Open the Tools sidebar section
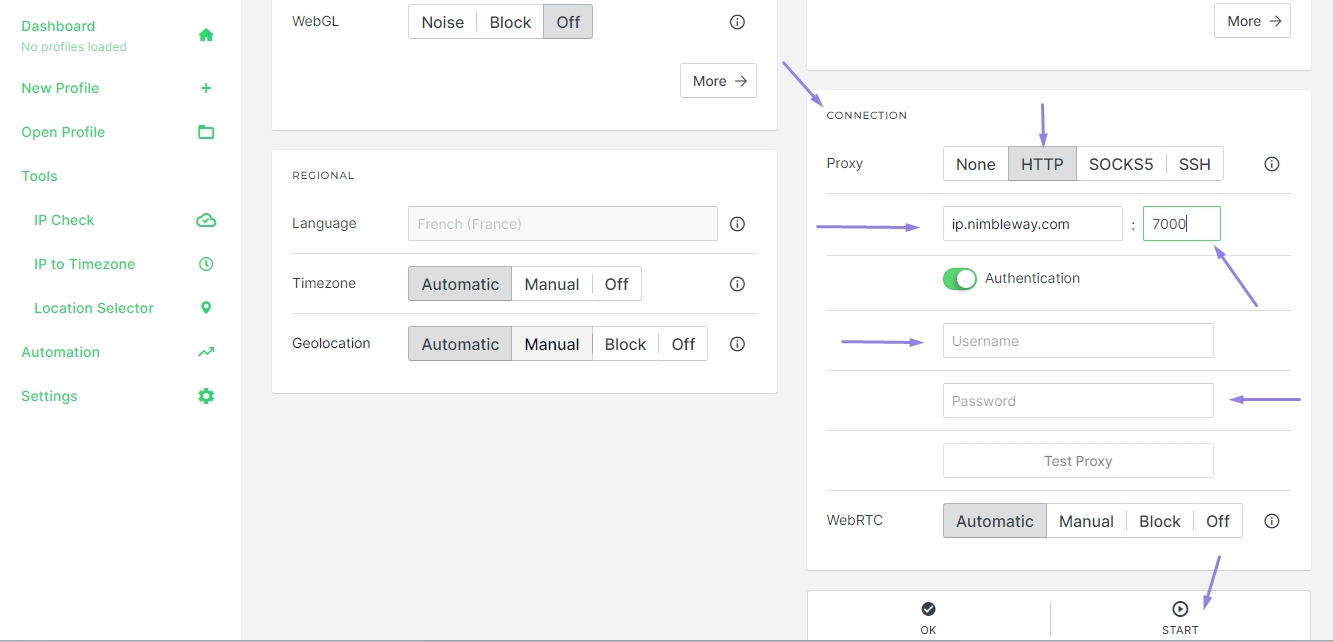The image size is (1333, 642). [40, 176]
